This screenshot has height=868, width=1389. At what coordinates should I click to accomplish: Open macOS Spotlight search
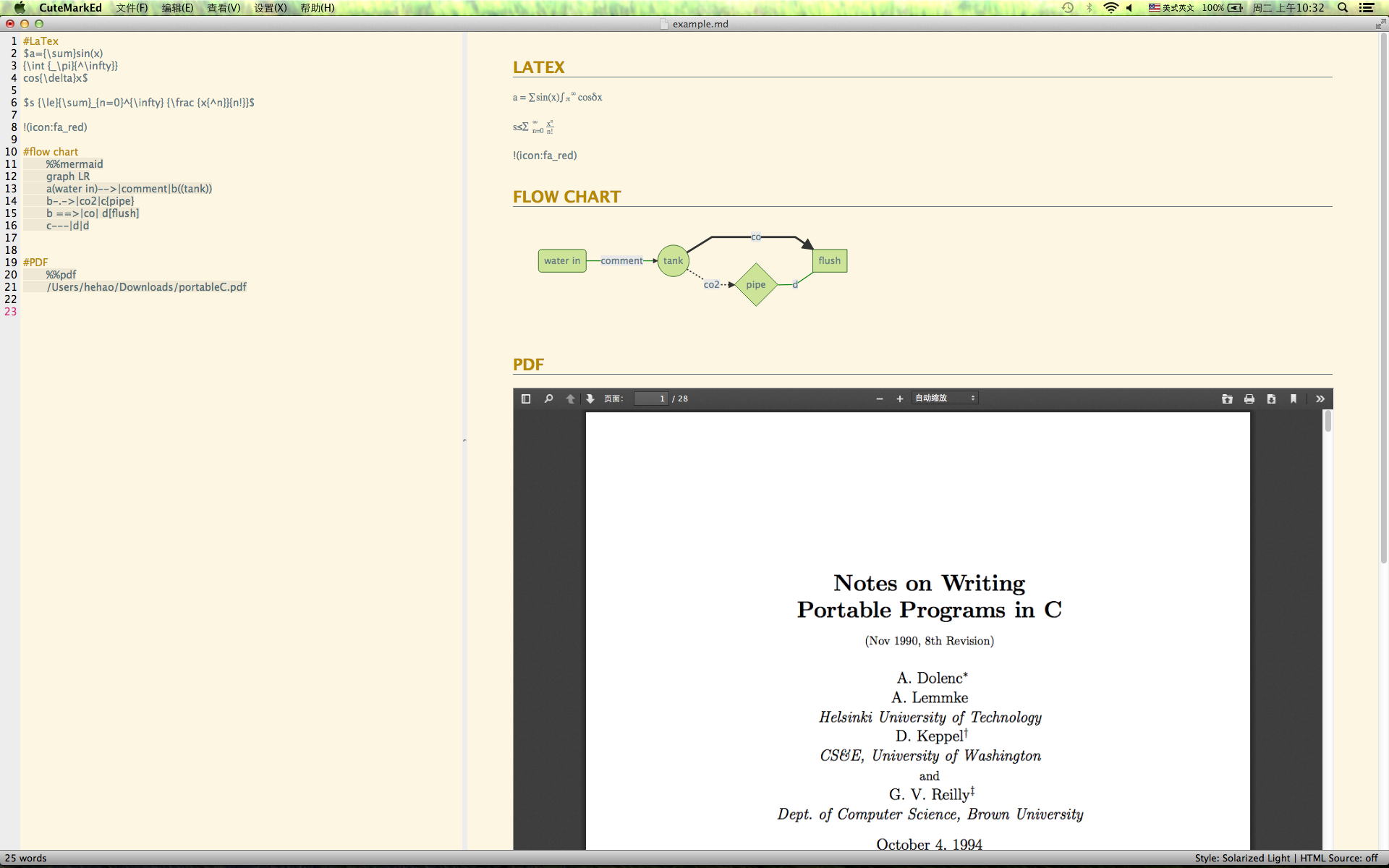tap(1343, 8)
